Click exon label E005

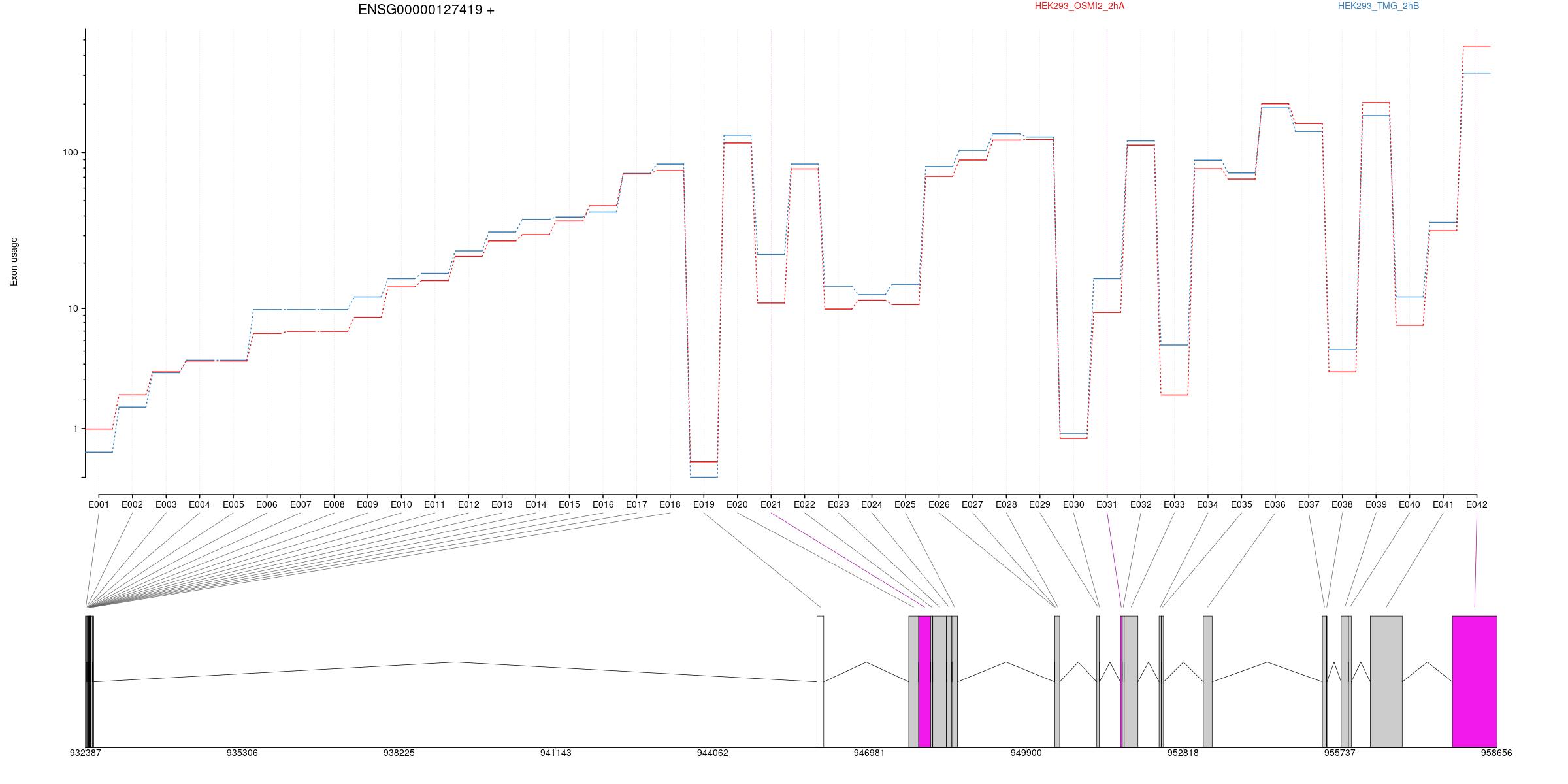[x=233, y=504]
